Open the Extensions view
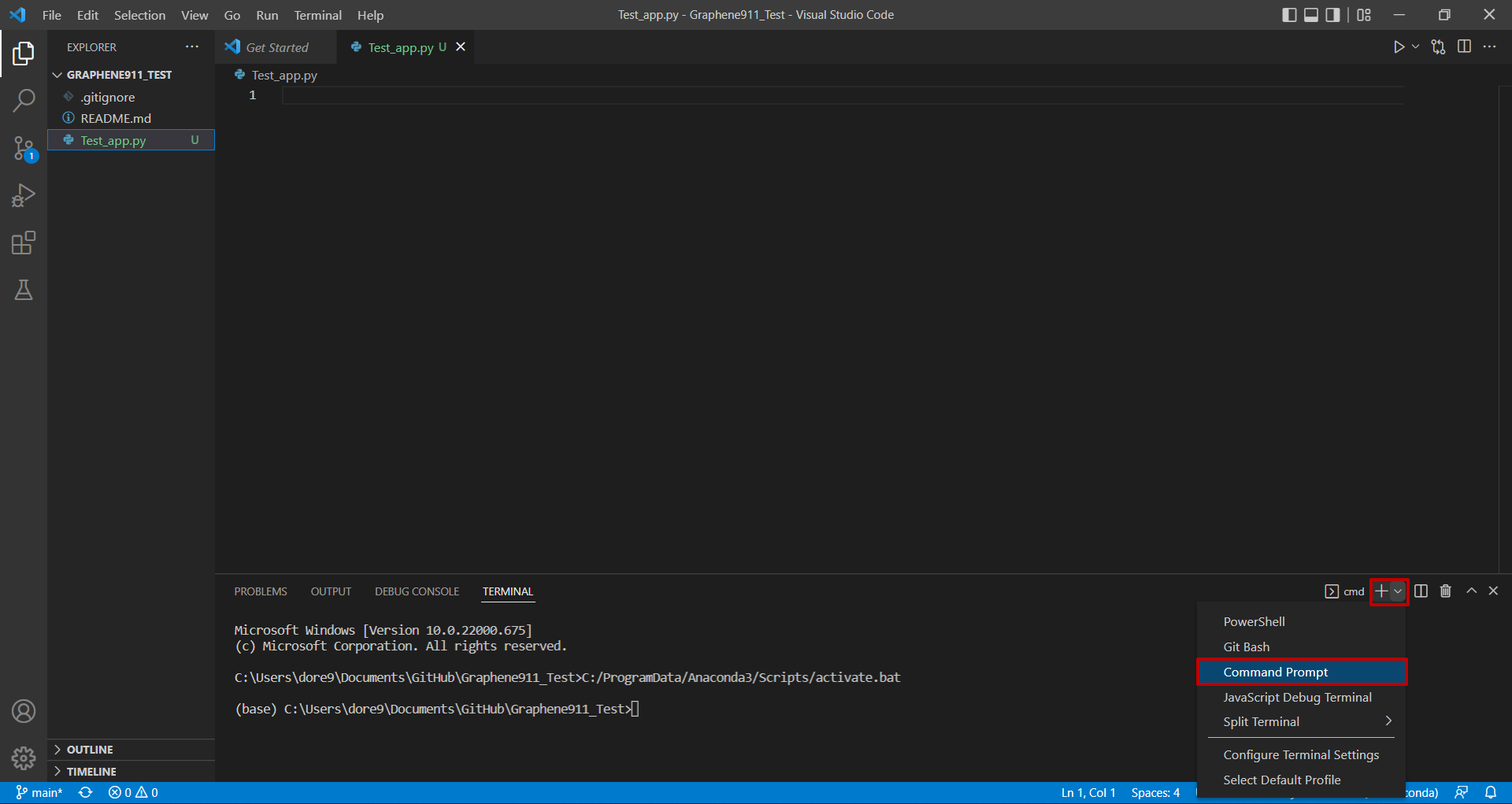Screen dimensions: 1512x804 (24, 243)
